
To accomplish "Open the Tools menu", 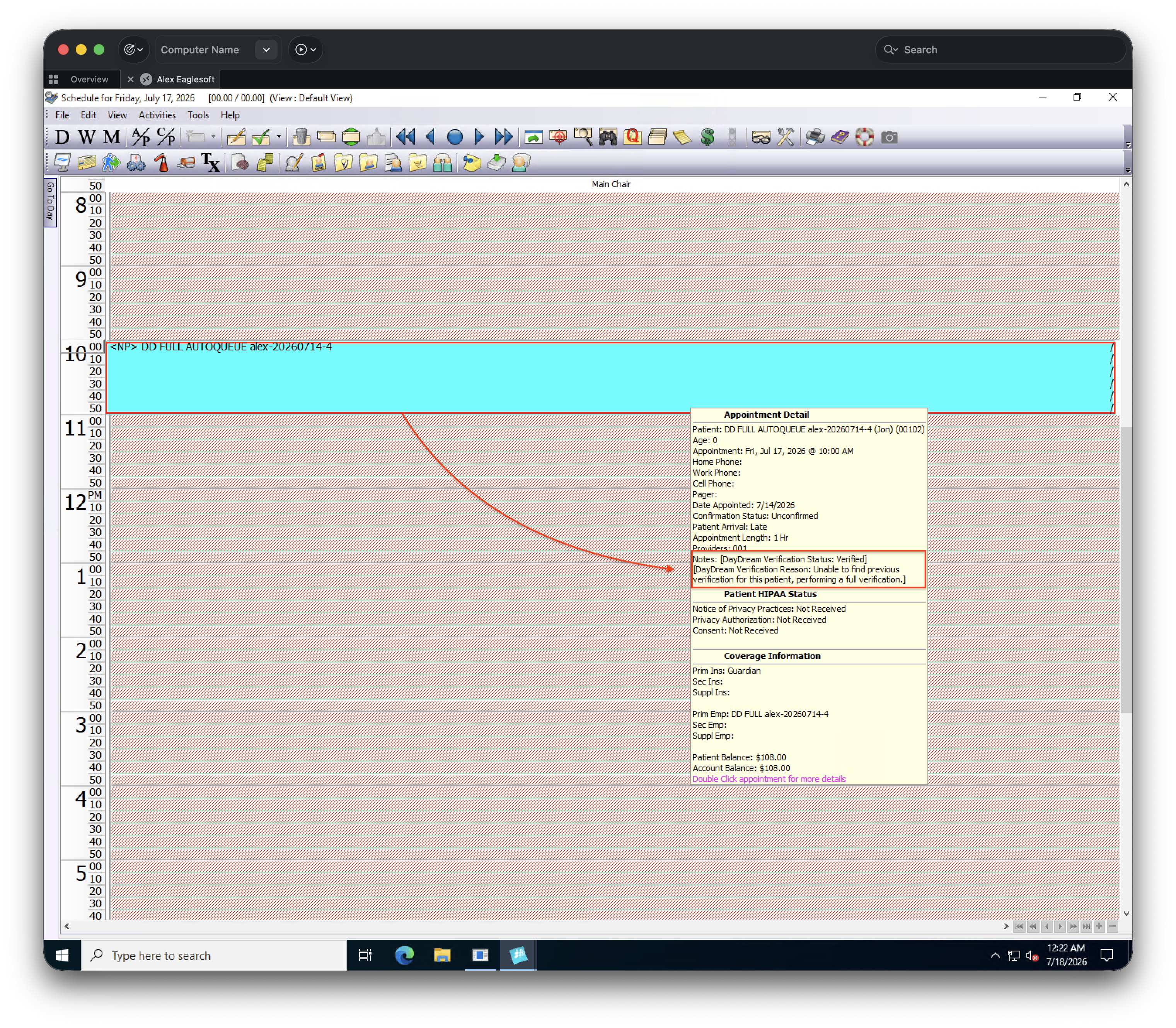I will tap(198, 115).
